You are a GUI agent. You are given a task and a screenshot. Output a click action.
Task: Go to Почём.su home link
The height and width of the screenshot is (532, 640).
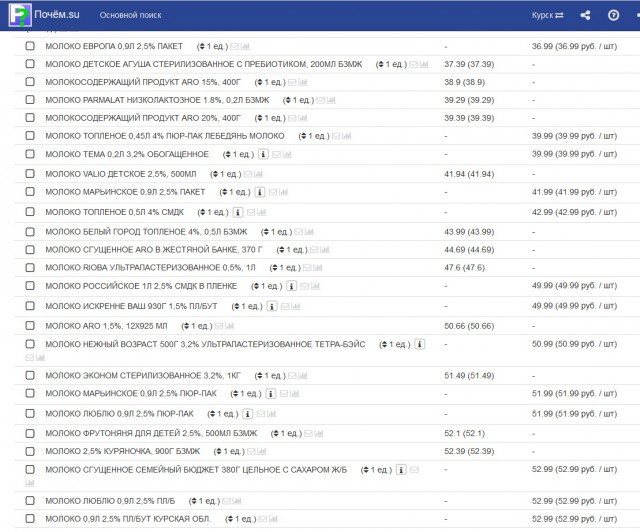[x=57, y=14]
